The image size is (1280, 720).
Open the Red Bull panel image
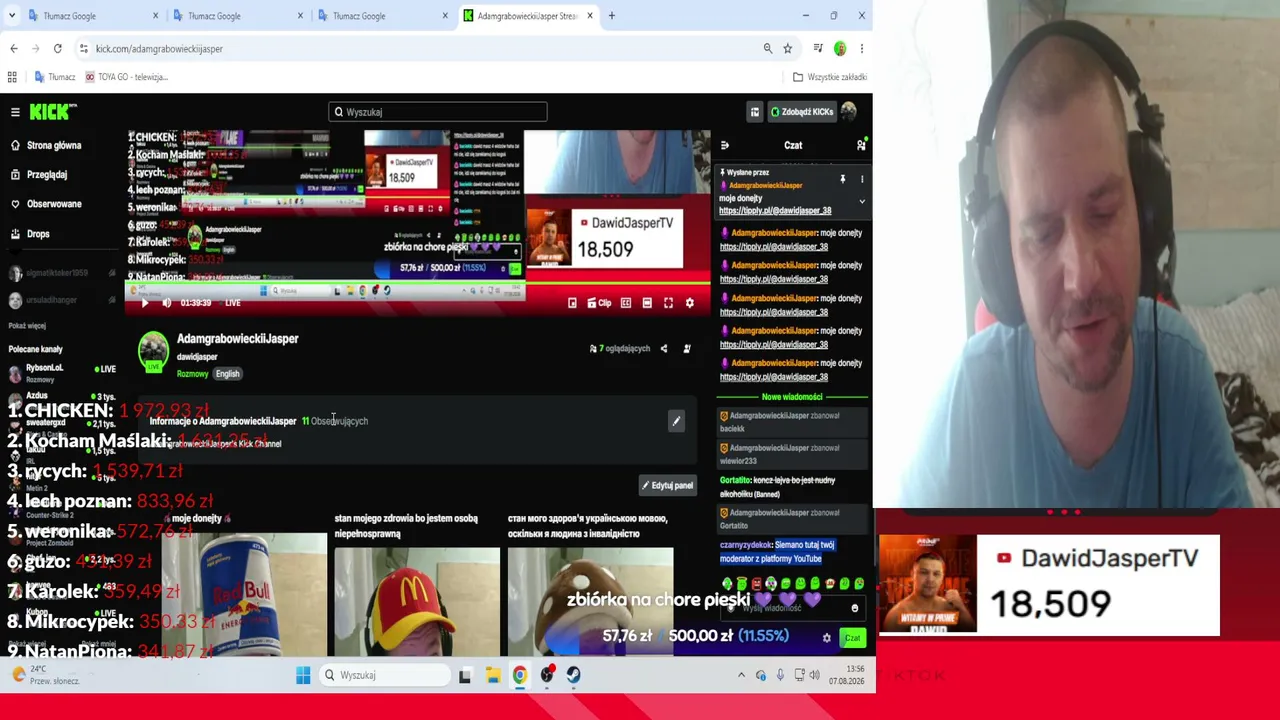click(244, 595)
